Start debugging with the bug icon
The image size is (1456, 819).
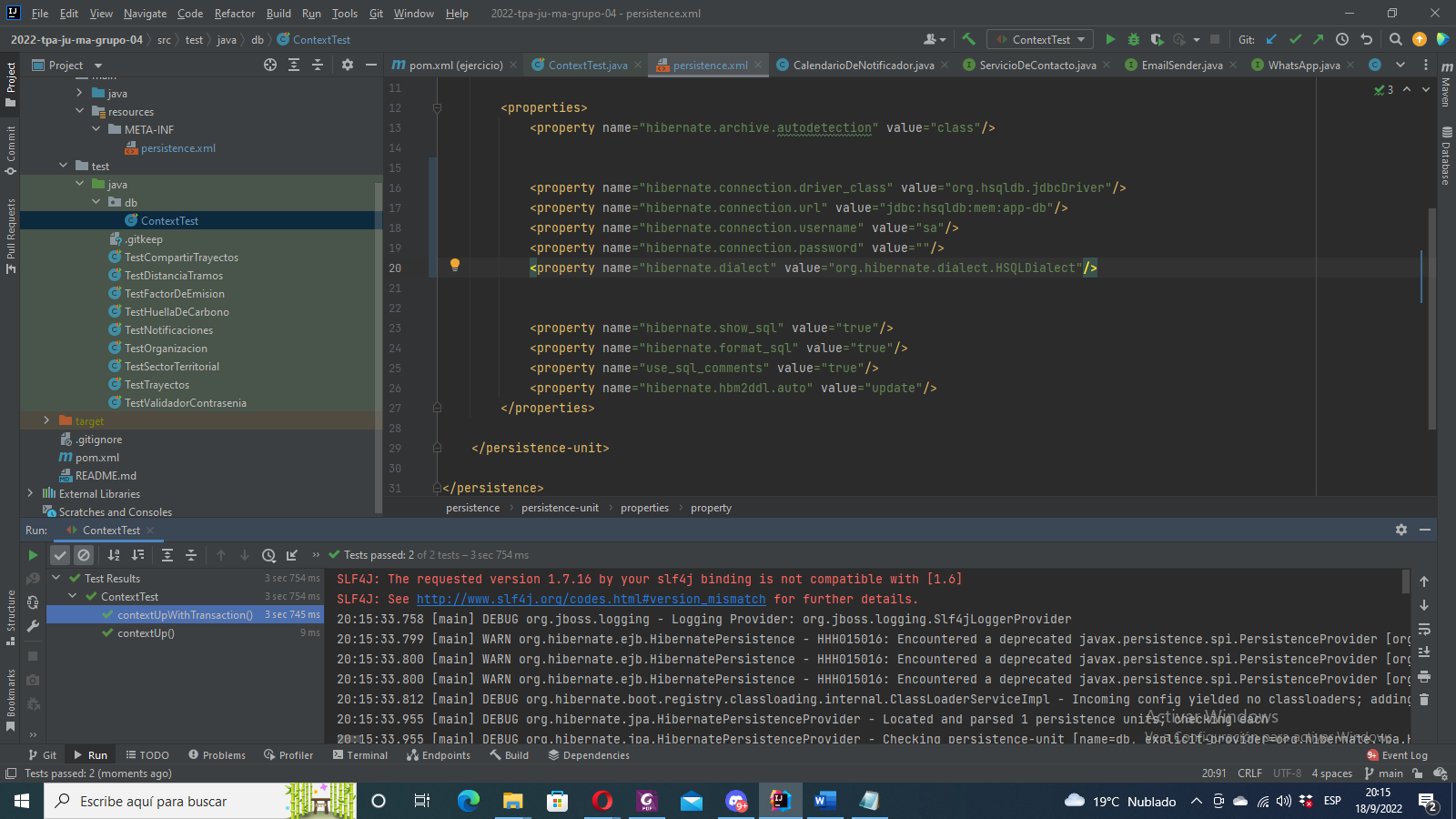(x=1134, y=39)
